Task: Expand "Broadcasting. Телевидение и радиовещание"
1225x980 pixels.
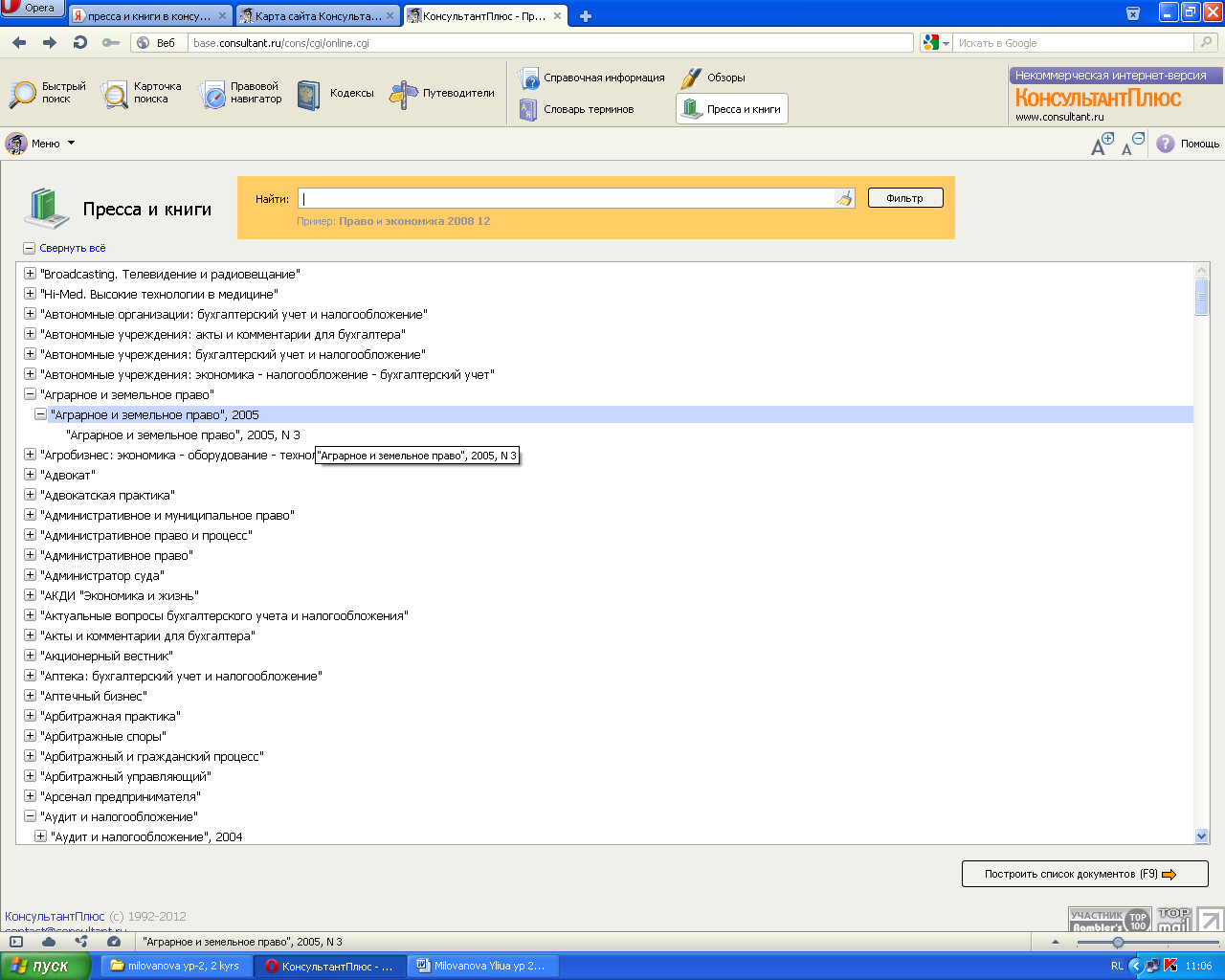Action: pyautogui.click(x=30, y=274)
